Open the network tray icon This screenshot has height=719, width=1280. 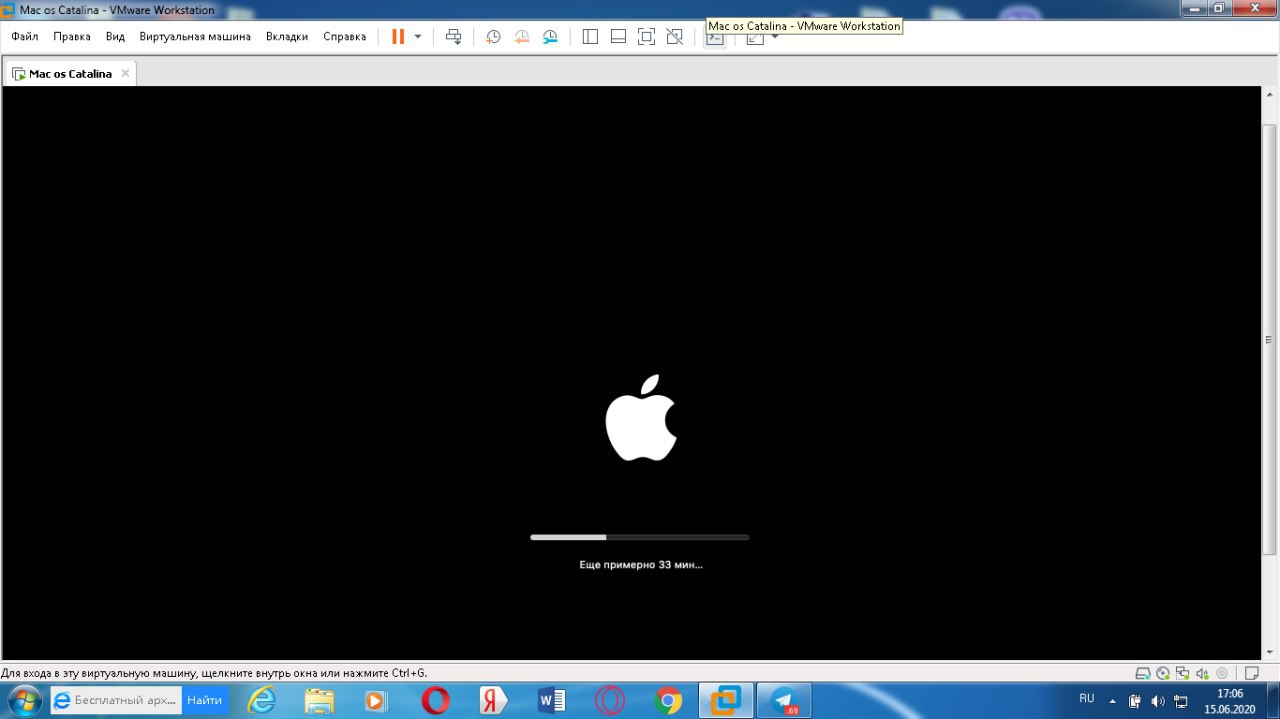[1181, 700]
